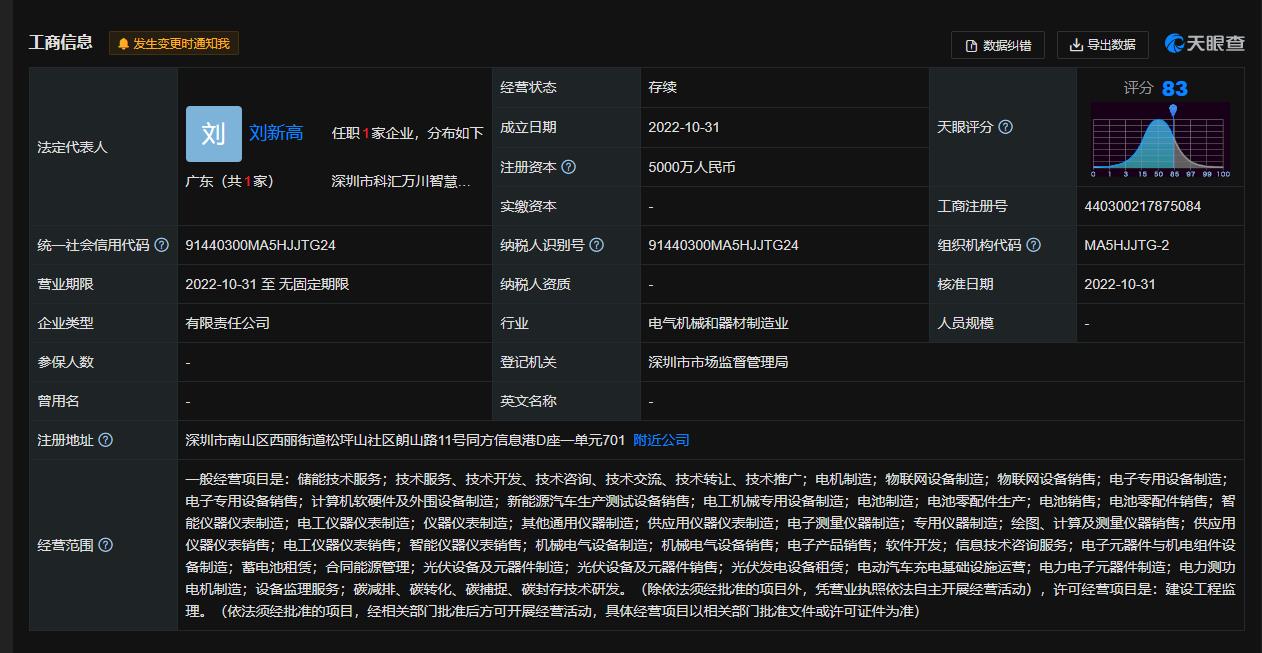Image resolution: width=1262 pixels, height=653 pixels.
Task: Click the help icon beside 注册地址
Action: tap(106, 440)
